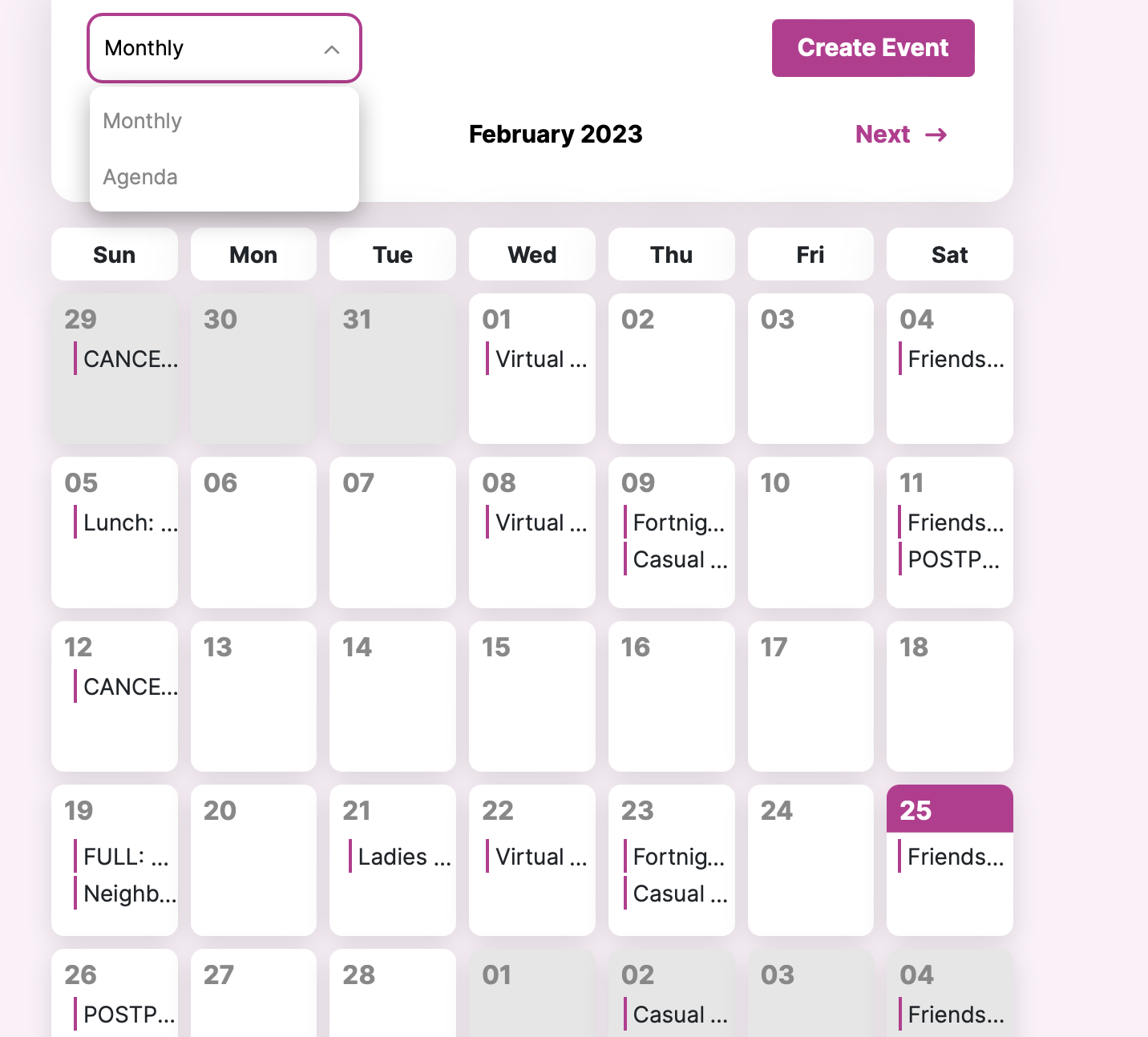Go to Next month link
The height and width of the screenshot is (1037, 1148).
click(x=883, y=134)
